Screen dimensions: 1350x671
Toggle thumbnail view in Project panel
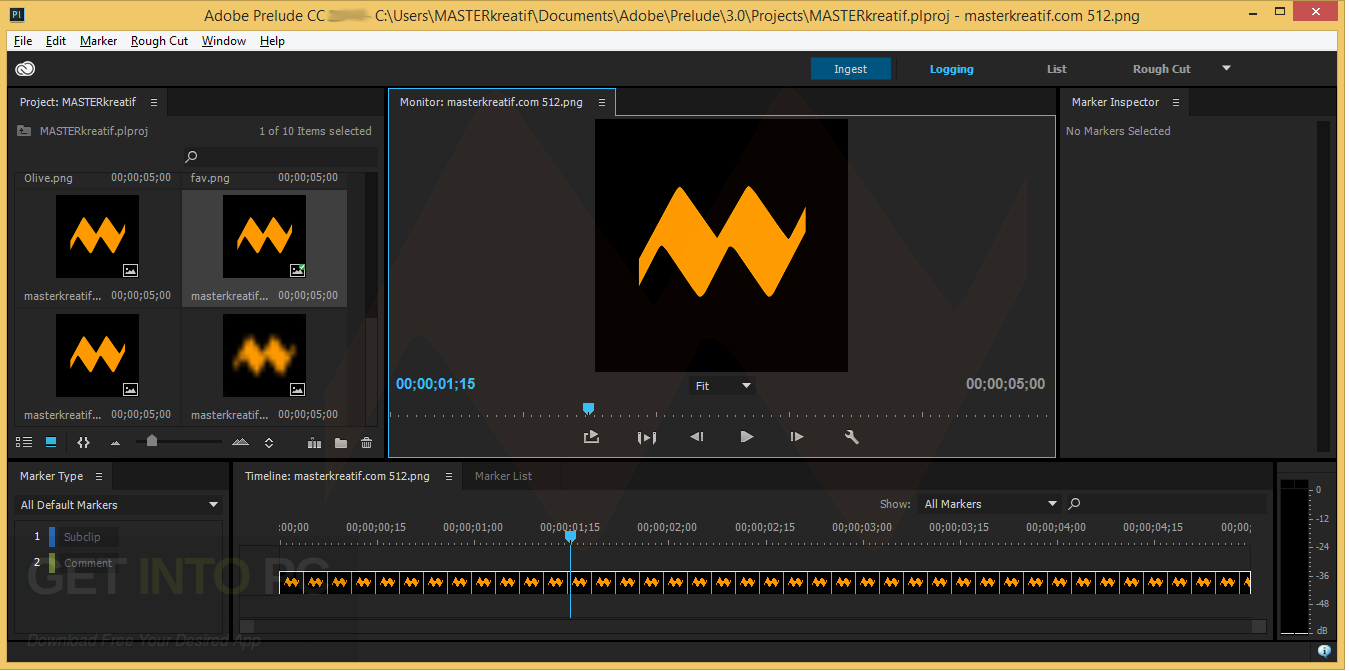point(50,441)
